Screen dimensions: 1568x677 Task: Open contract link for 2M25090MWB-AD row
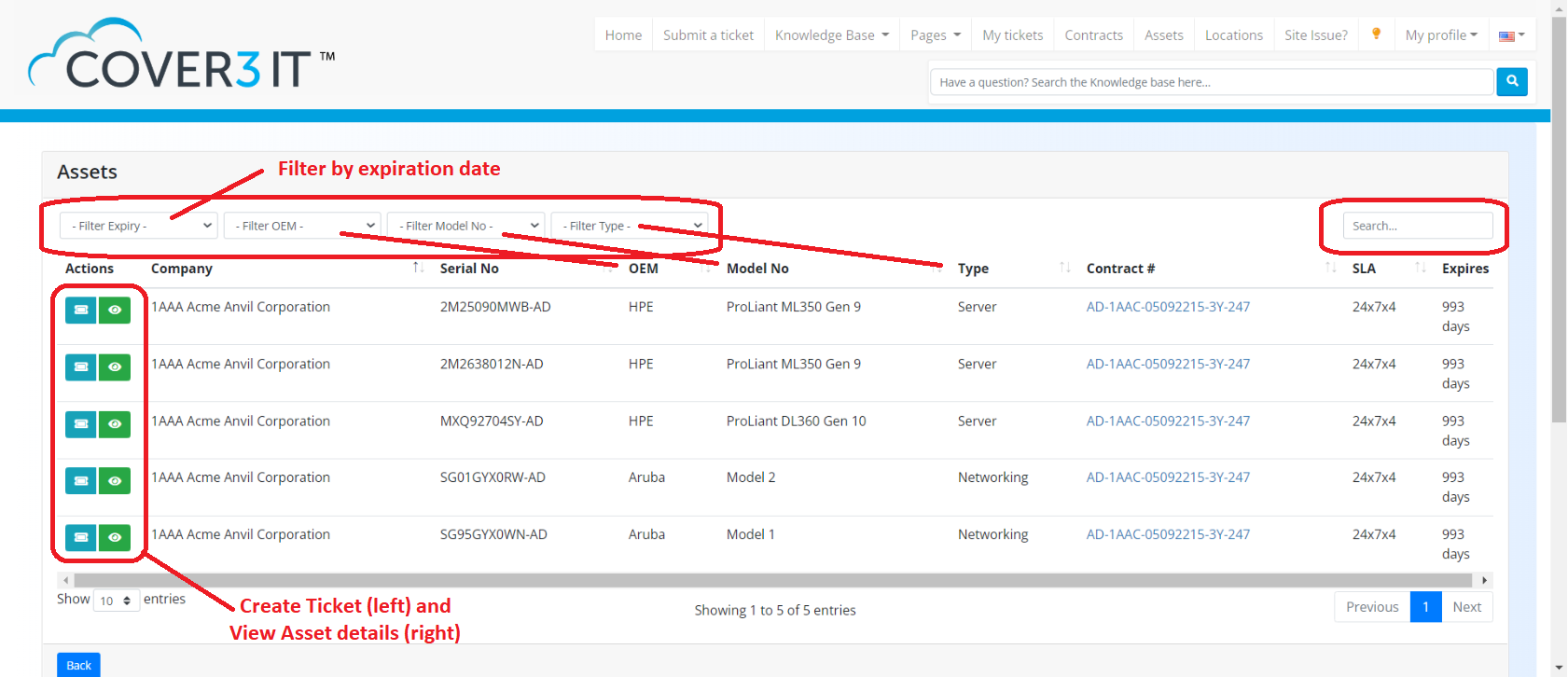point(1168,307)
